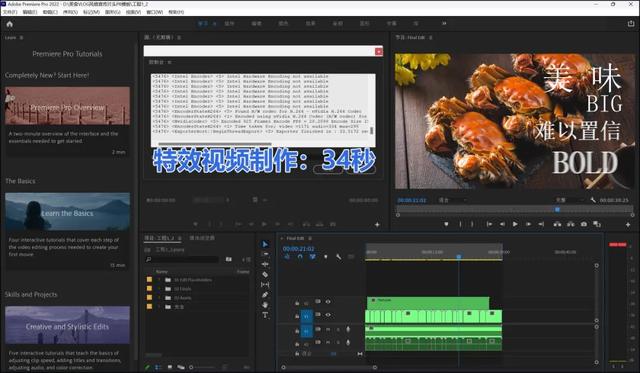Open the 文件(F) menu

point(10,12)
